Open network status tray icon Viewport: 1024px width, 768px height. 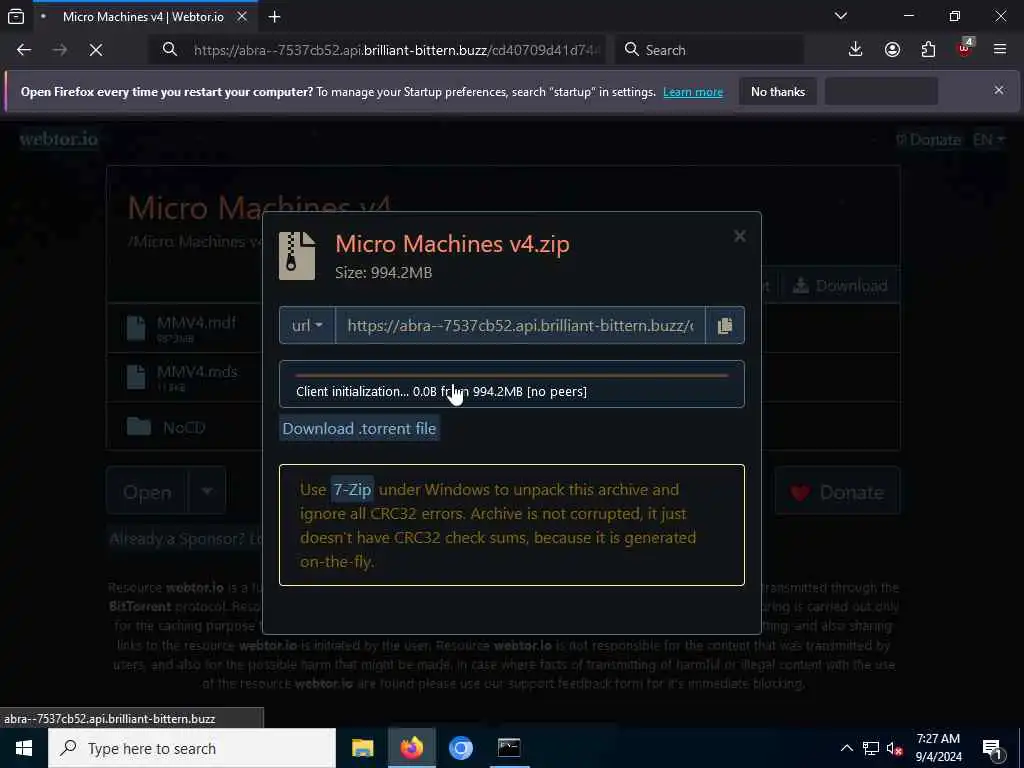coord(871,748)
